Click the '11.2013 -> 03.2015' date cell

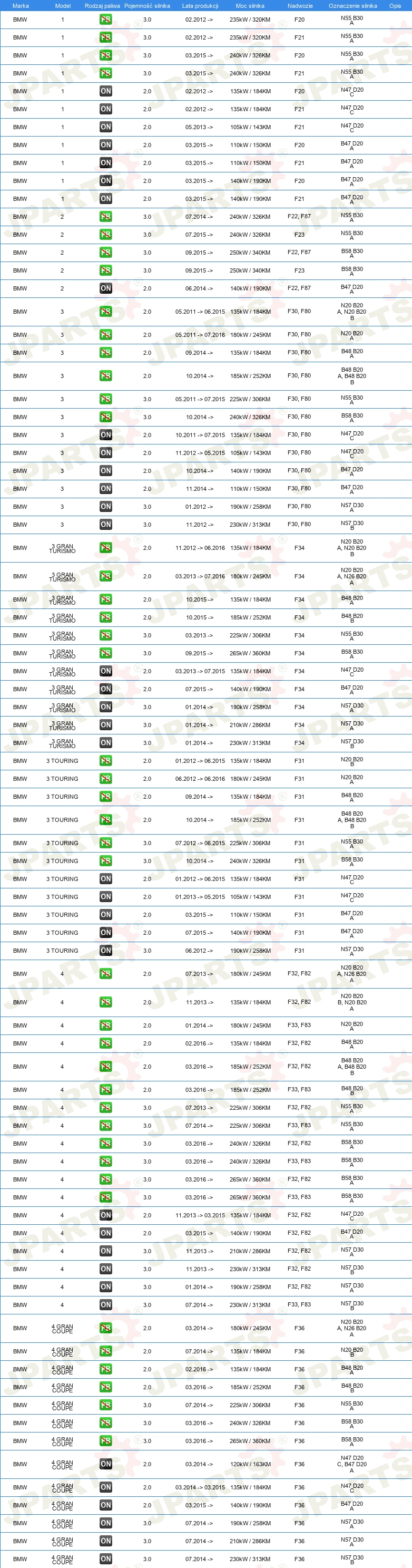click(200, 1216)
